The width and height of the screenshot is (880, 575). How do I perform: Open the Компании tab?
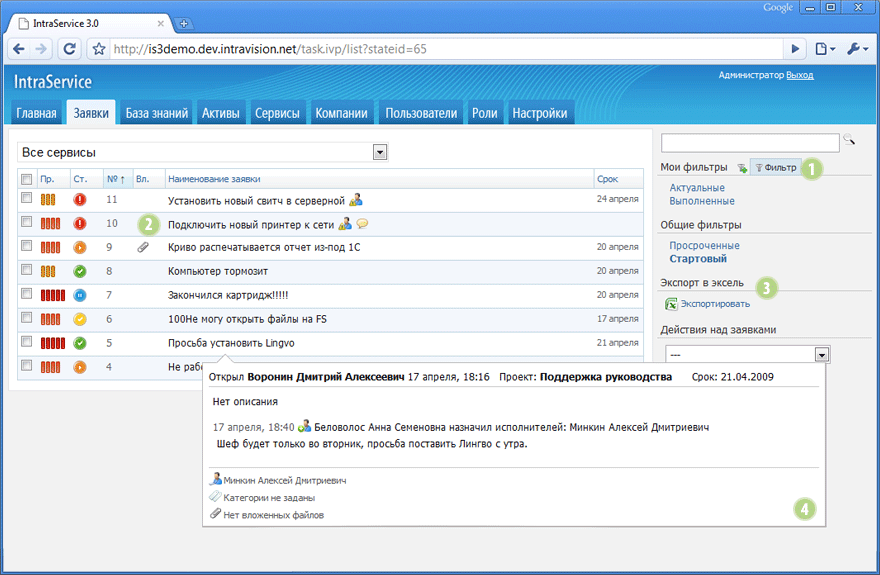pyautogui.click(x=341, y=113)
